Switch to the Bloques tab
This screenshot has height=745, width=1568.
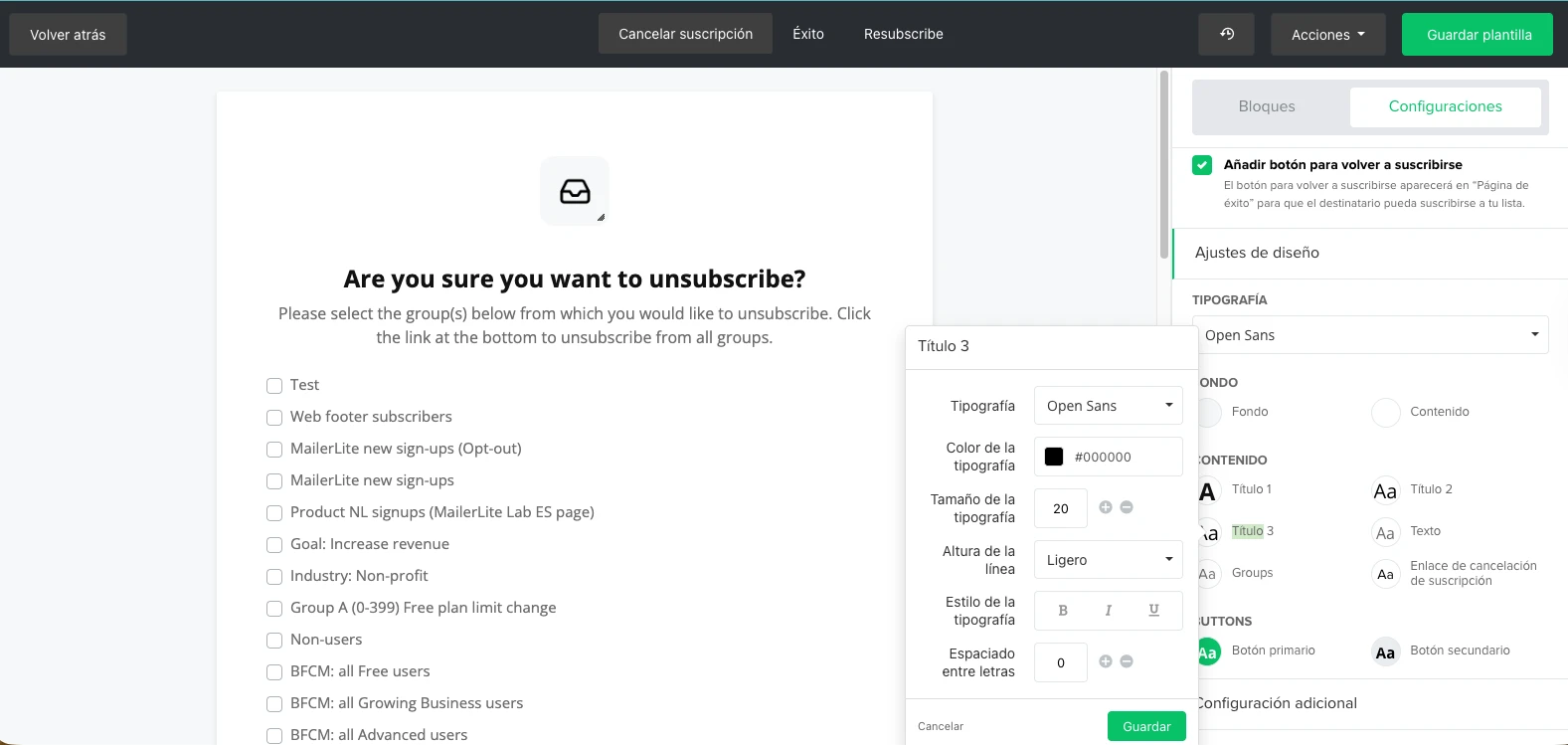click(1267, 106)
